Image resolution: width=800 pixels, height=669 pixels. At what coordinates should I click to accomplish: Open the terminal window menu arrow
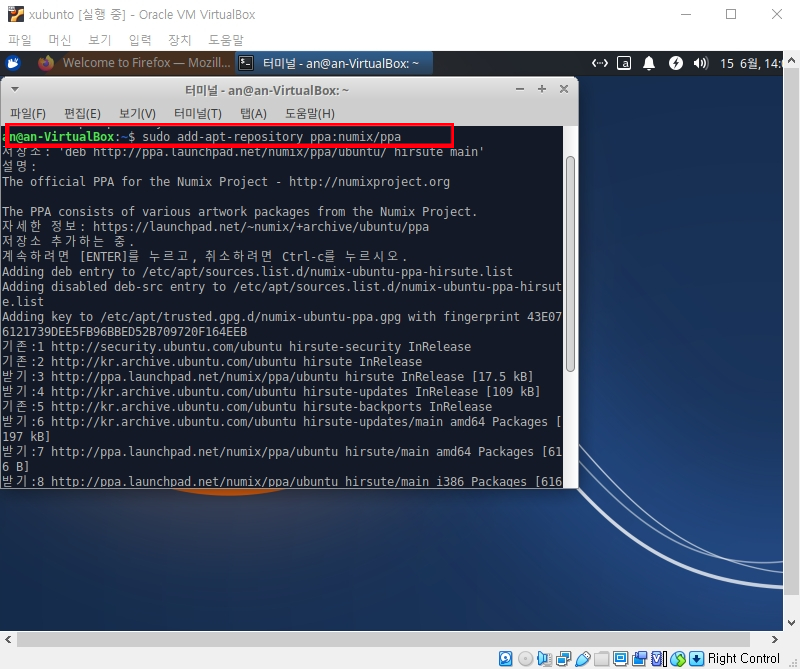(15, 89)
